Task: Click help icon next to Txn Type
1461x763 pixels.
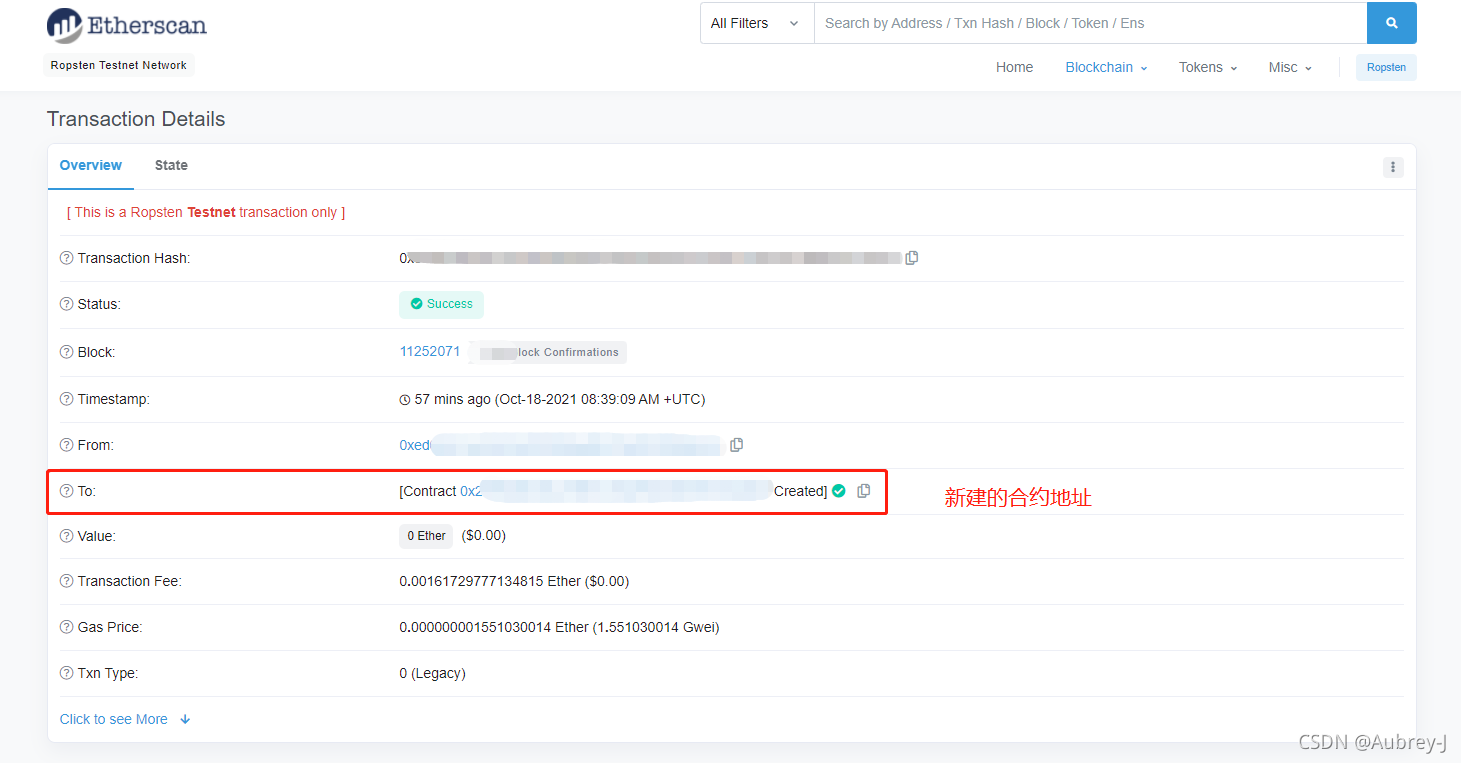Action: click(67, 673)
